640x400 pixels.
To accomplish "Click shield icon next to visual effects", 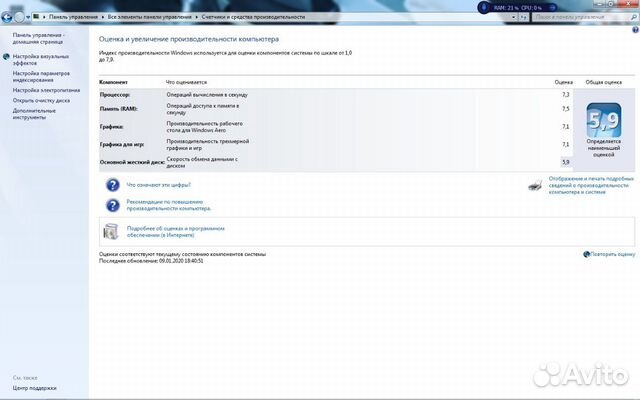I will (x=6, y=57).
